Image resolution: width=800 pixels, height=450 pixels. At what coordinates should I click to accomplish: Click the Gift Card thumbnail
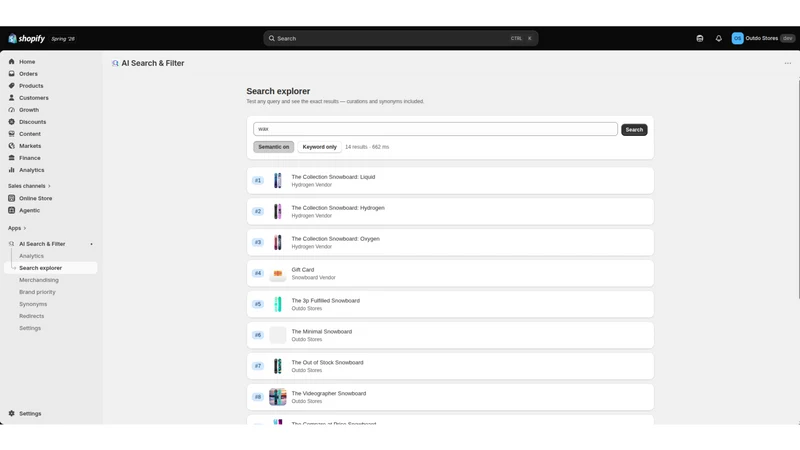pyautogui.click(x=278, y=273)
